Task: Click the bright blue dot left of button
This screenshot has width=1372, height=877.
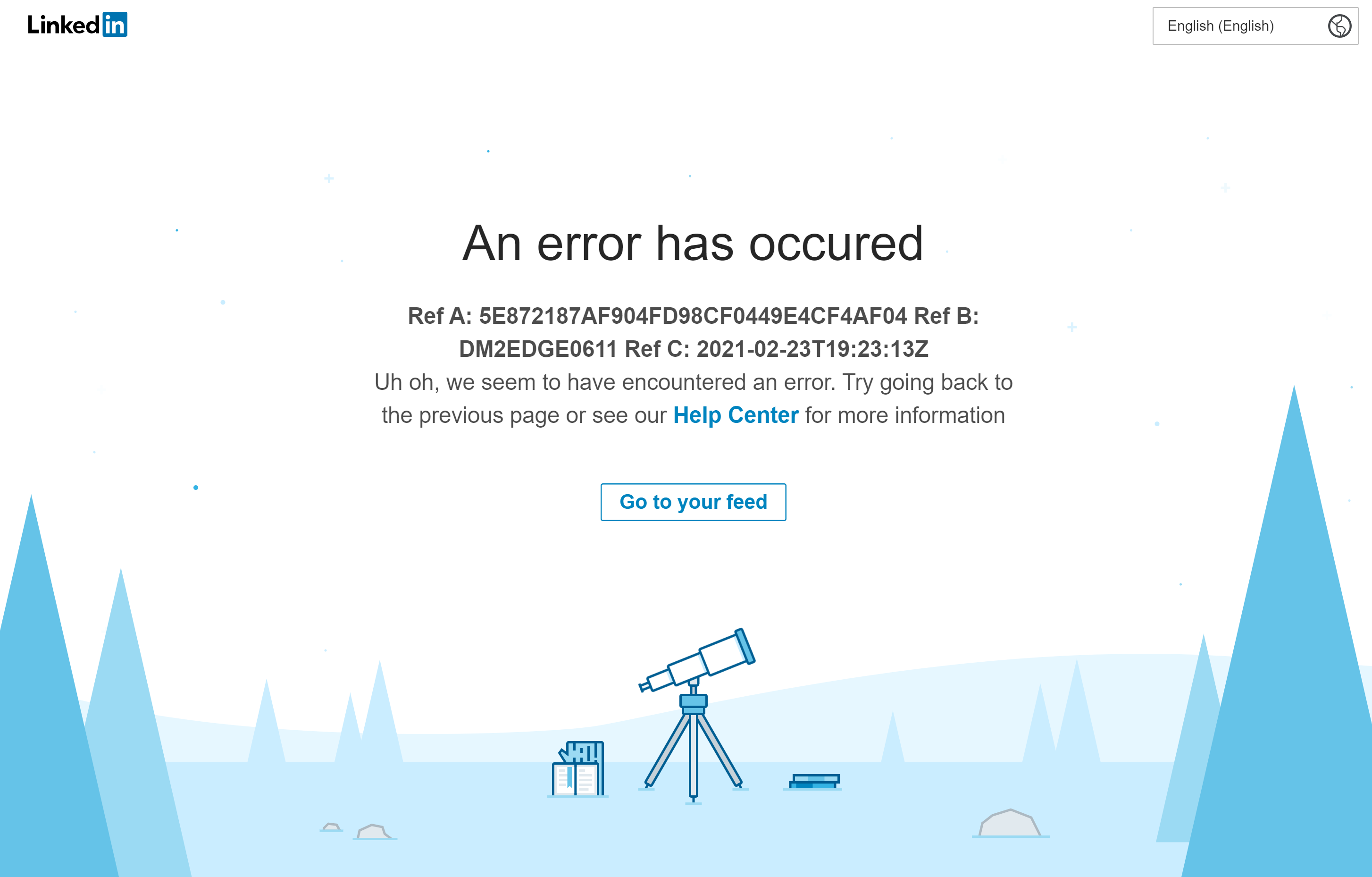Action: pyautogui.click(x=195, y=487)
